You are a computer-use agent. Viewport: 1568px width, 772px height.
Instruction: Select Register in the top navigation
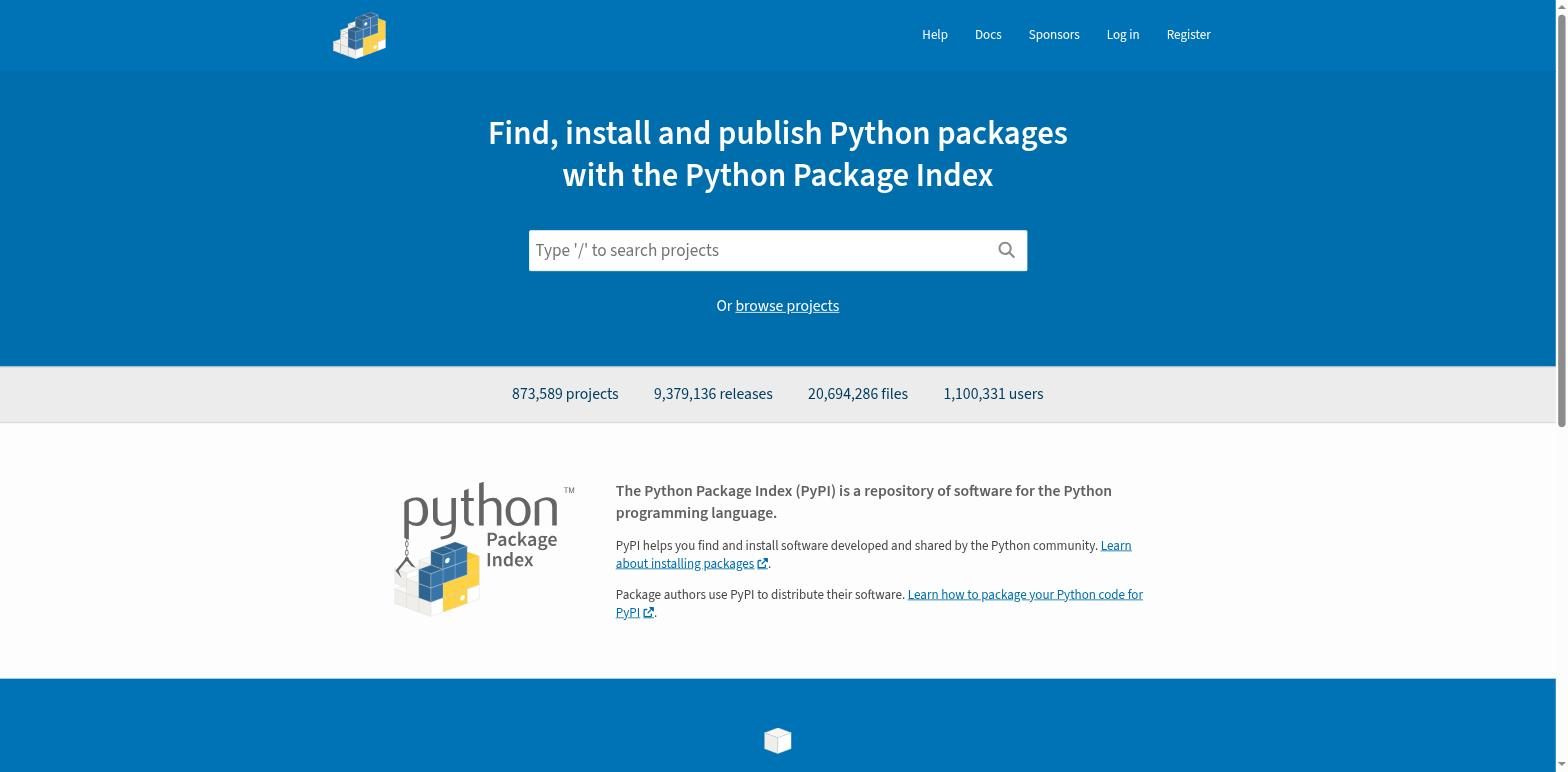[1188, 35]
